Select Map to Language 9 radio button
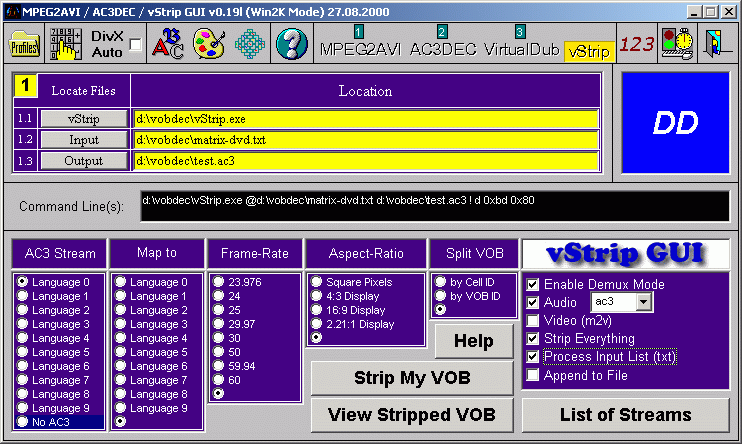Image resolution: width=742 pixels, height=444 pixels. tap(120, 408)
